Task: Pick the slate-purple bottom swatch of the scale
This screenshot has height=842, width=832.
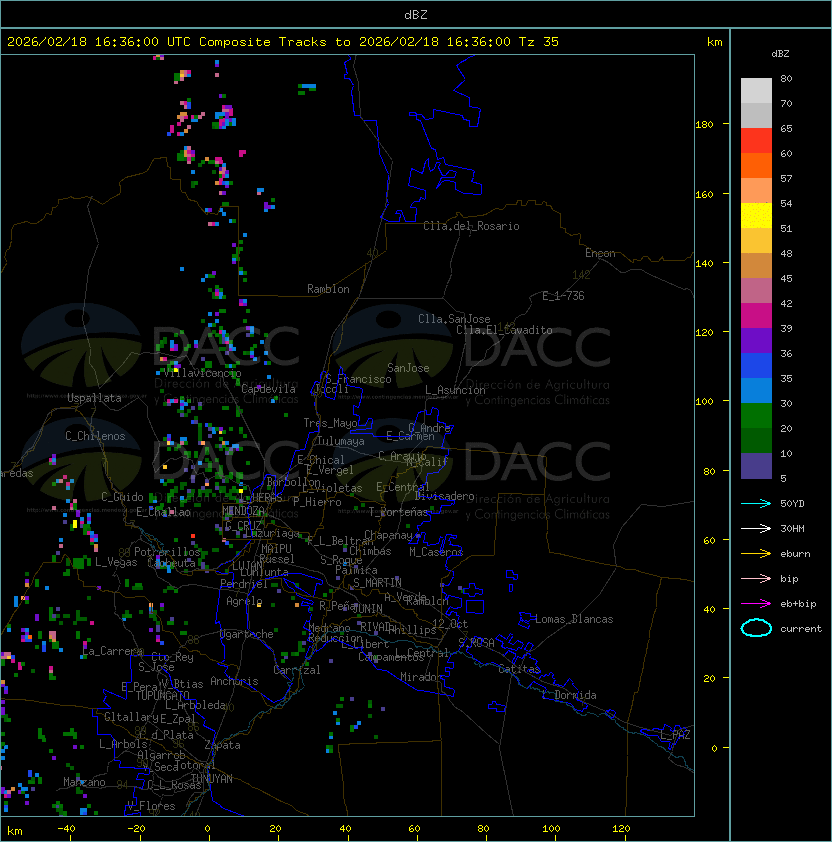Action: click(x=756, y=466)
